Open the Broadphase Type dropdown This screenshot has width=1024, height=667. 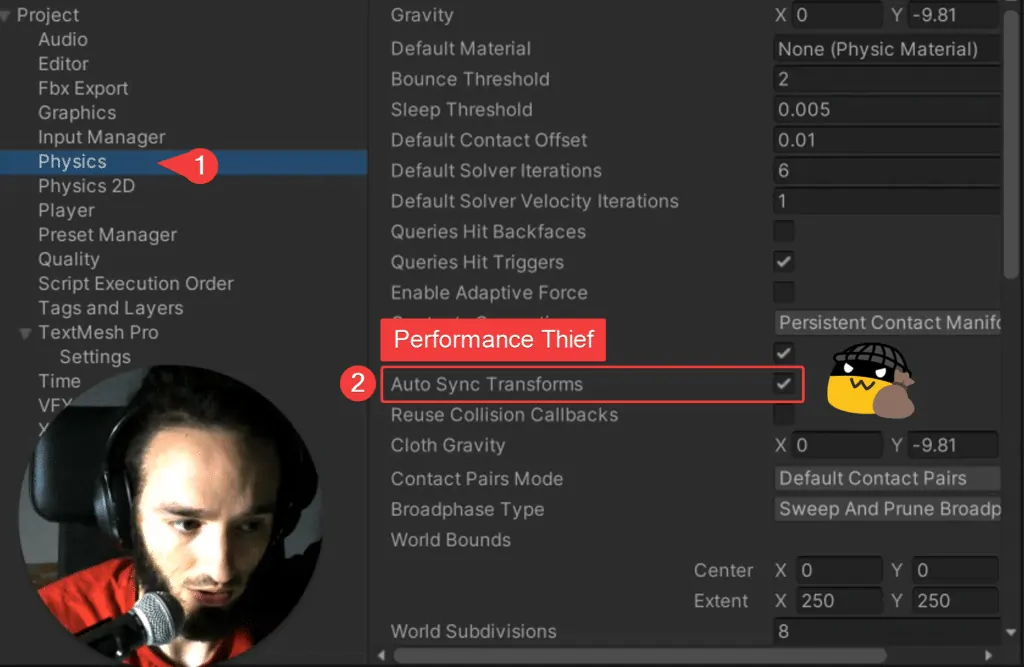point(887,509)
